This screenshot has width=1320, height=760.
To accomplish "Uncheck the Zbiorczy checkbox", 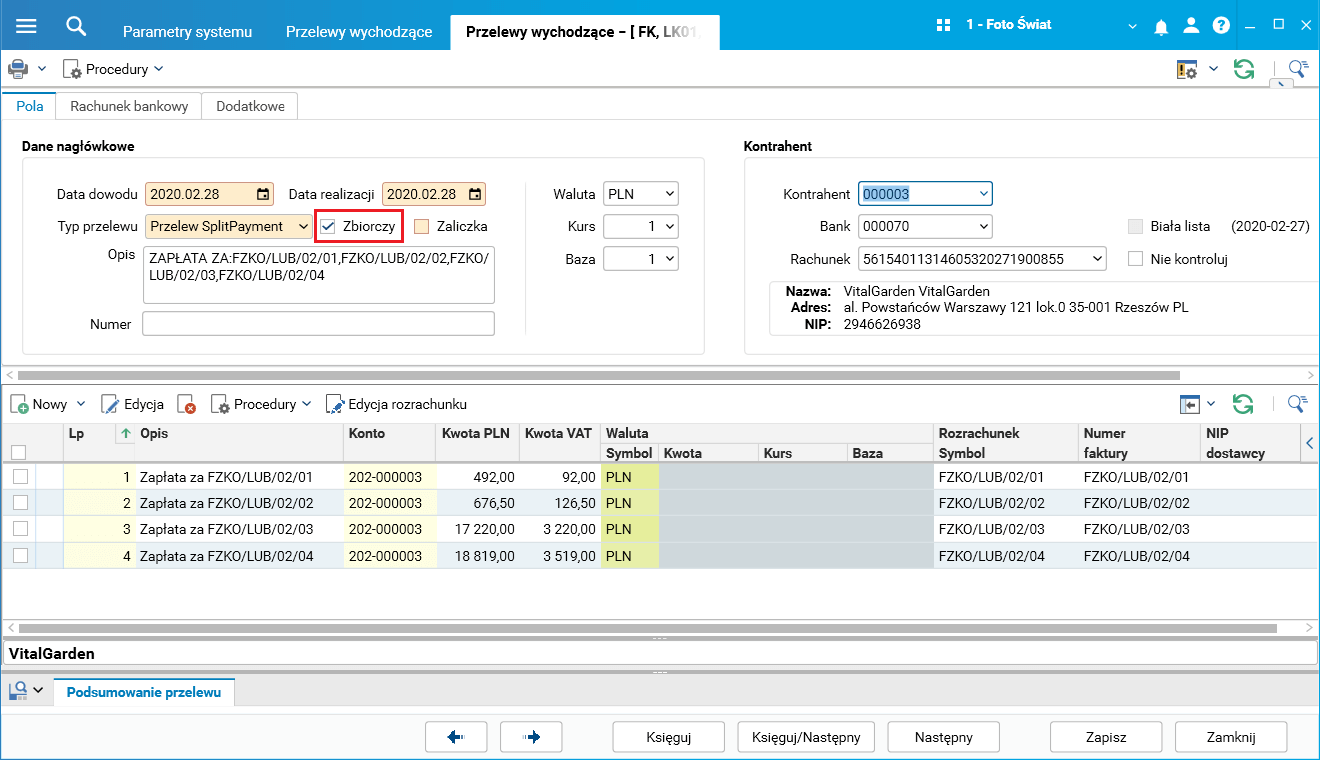I will [328, 226].
